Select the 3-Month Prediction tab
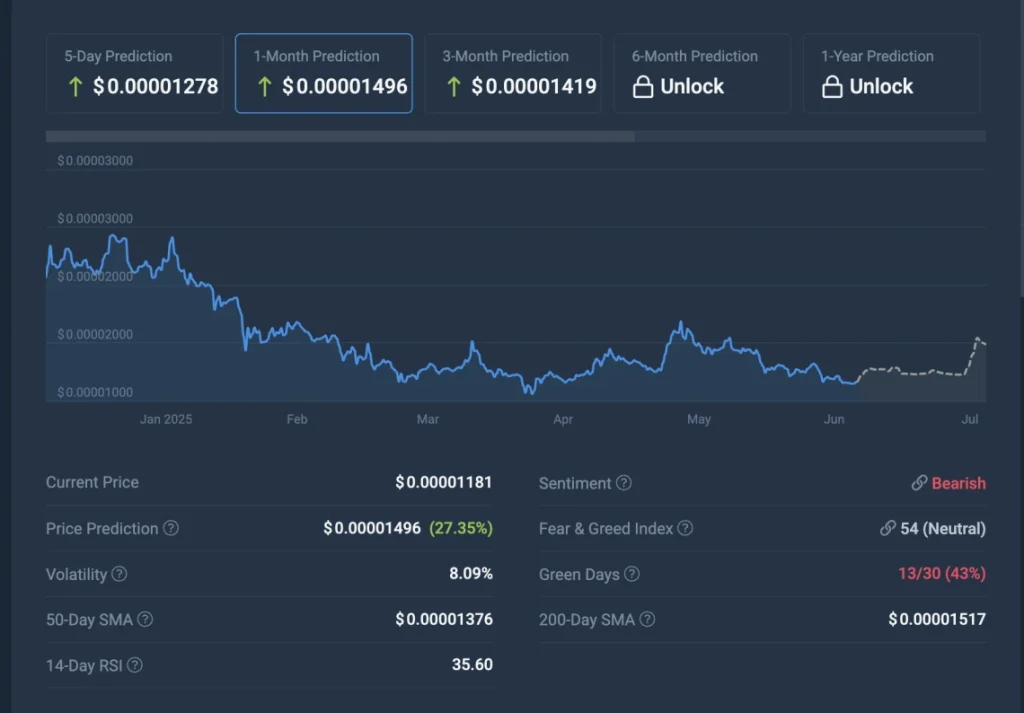Viewport: 1024px width, 713px height. [x=512, y=73]
